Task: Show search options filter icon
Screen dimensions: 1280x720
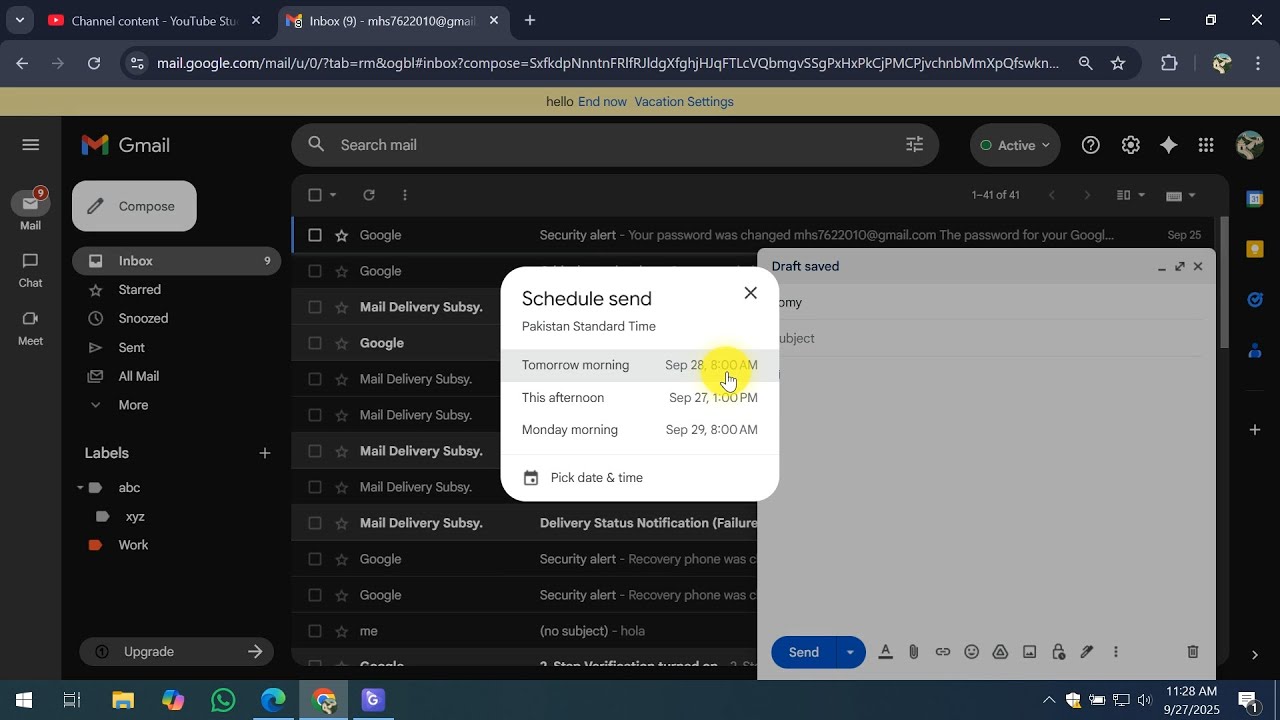Action: click(914, 145)
